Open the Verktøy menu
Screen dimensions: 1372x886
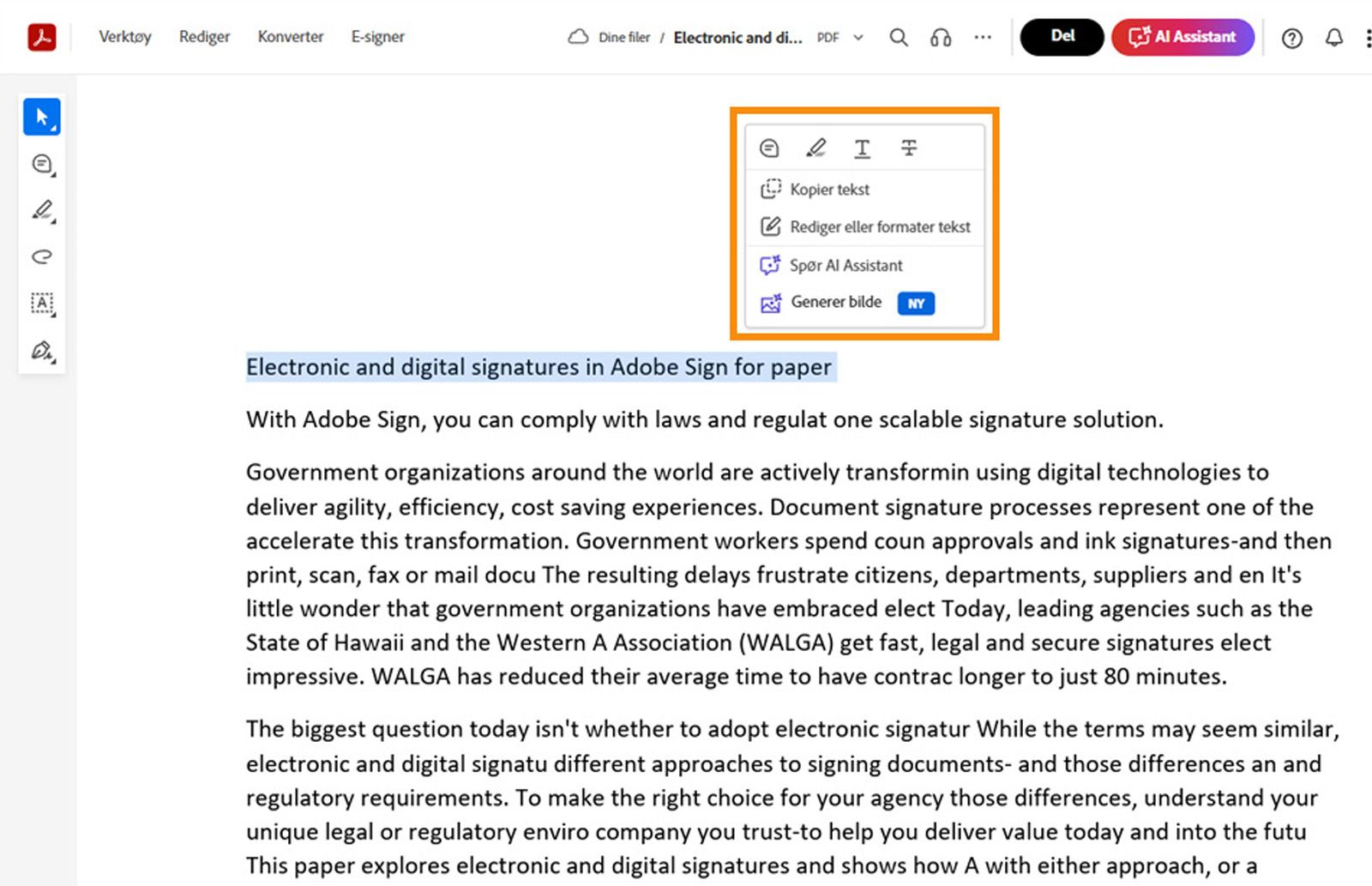click(125, 37)
